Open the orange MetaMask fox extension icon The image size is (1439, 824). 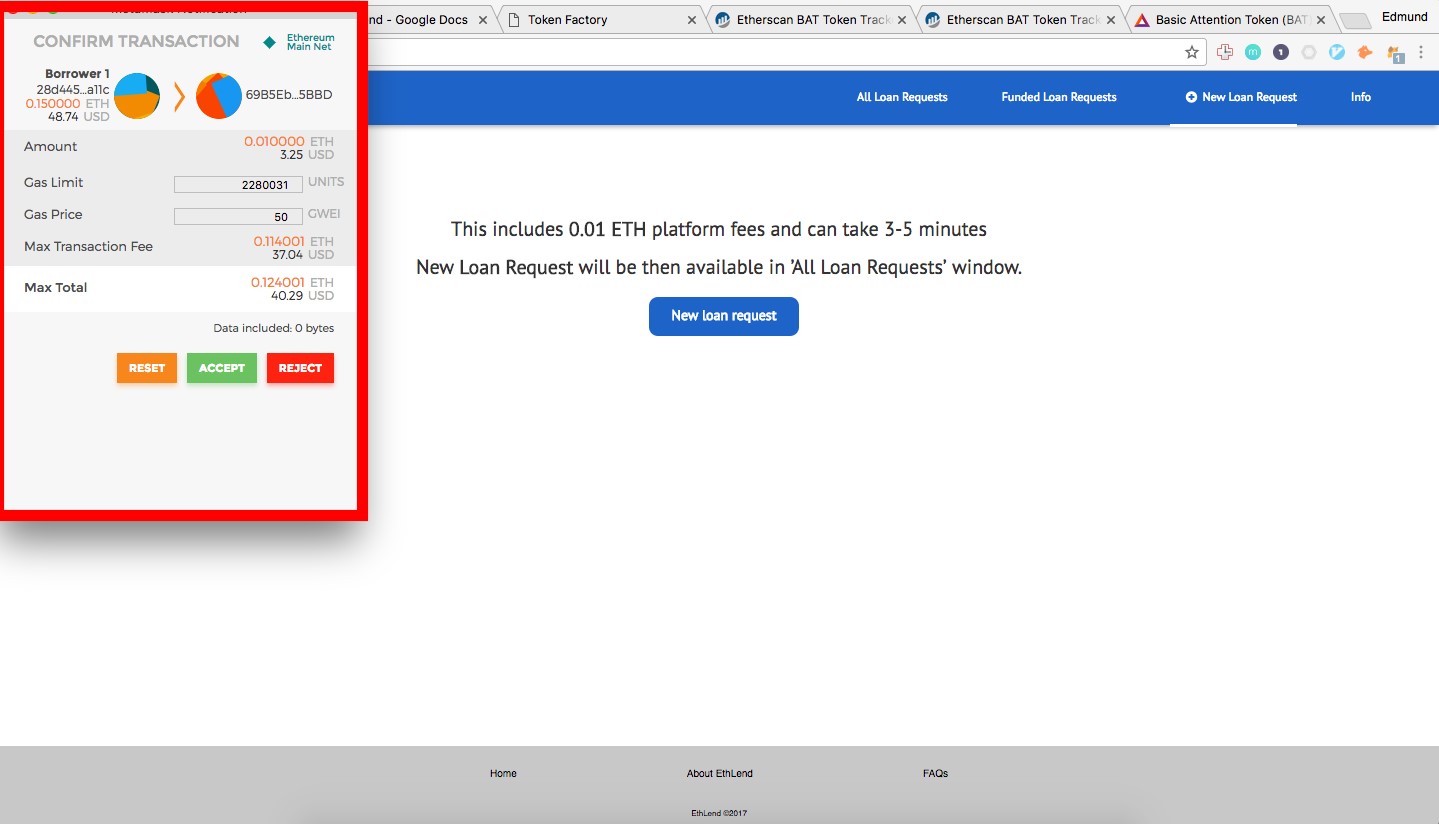[1366, 52]
